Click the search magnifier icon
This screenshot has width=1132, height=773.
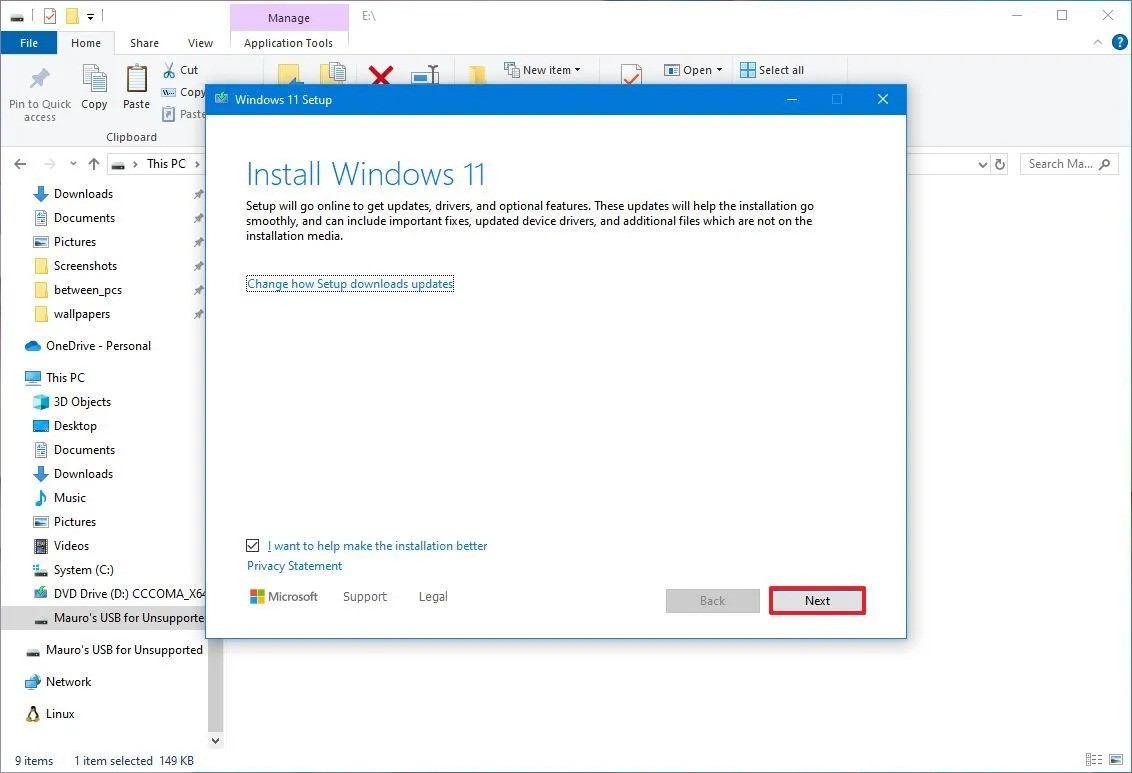[x=1103, y=163]
